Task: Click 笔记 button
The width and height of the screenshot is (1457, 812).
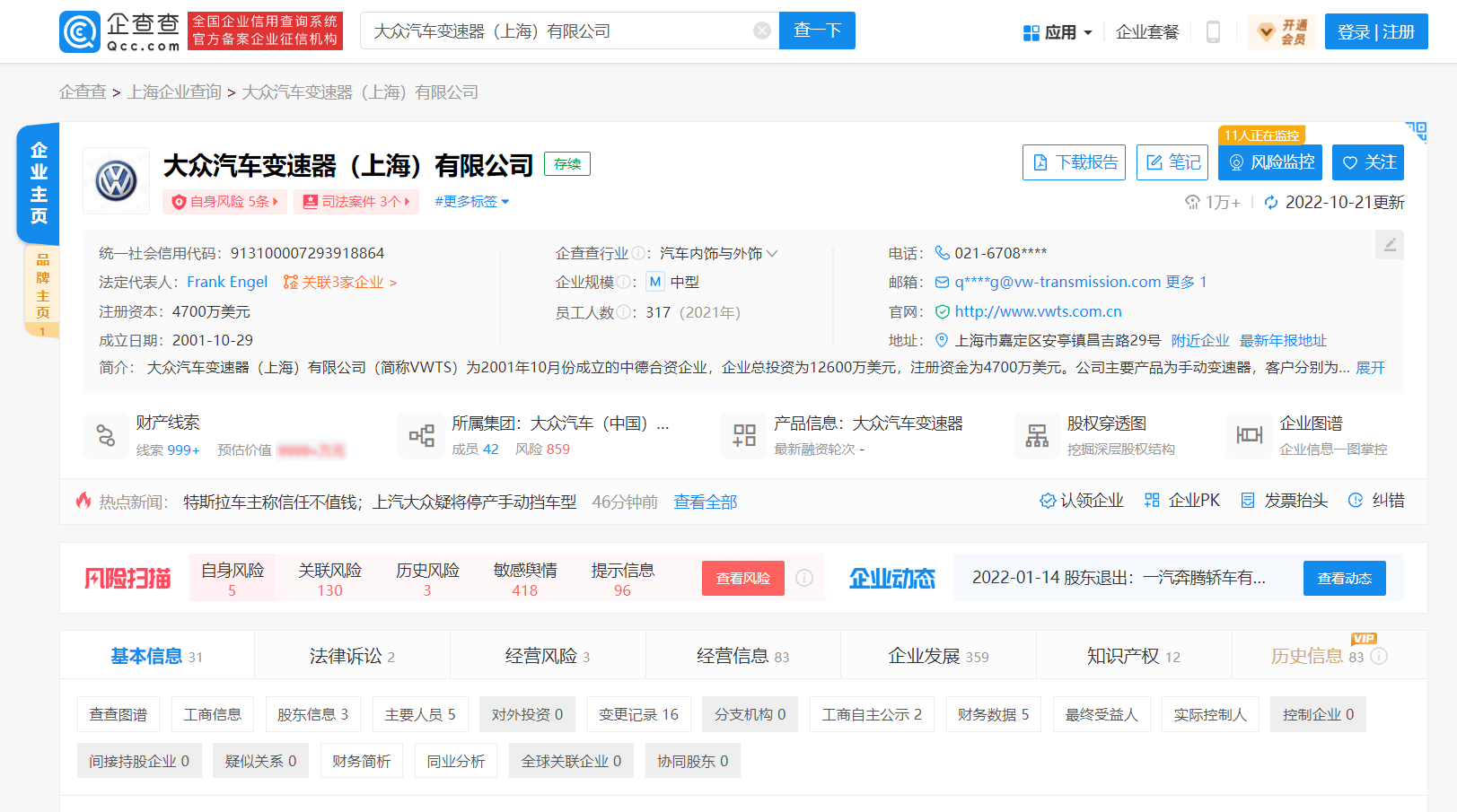Action: tap(1172, 162)
